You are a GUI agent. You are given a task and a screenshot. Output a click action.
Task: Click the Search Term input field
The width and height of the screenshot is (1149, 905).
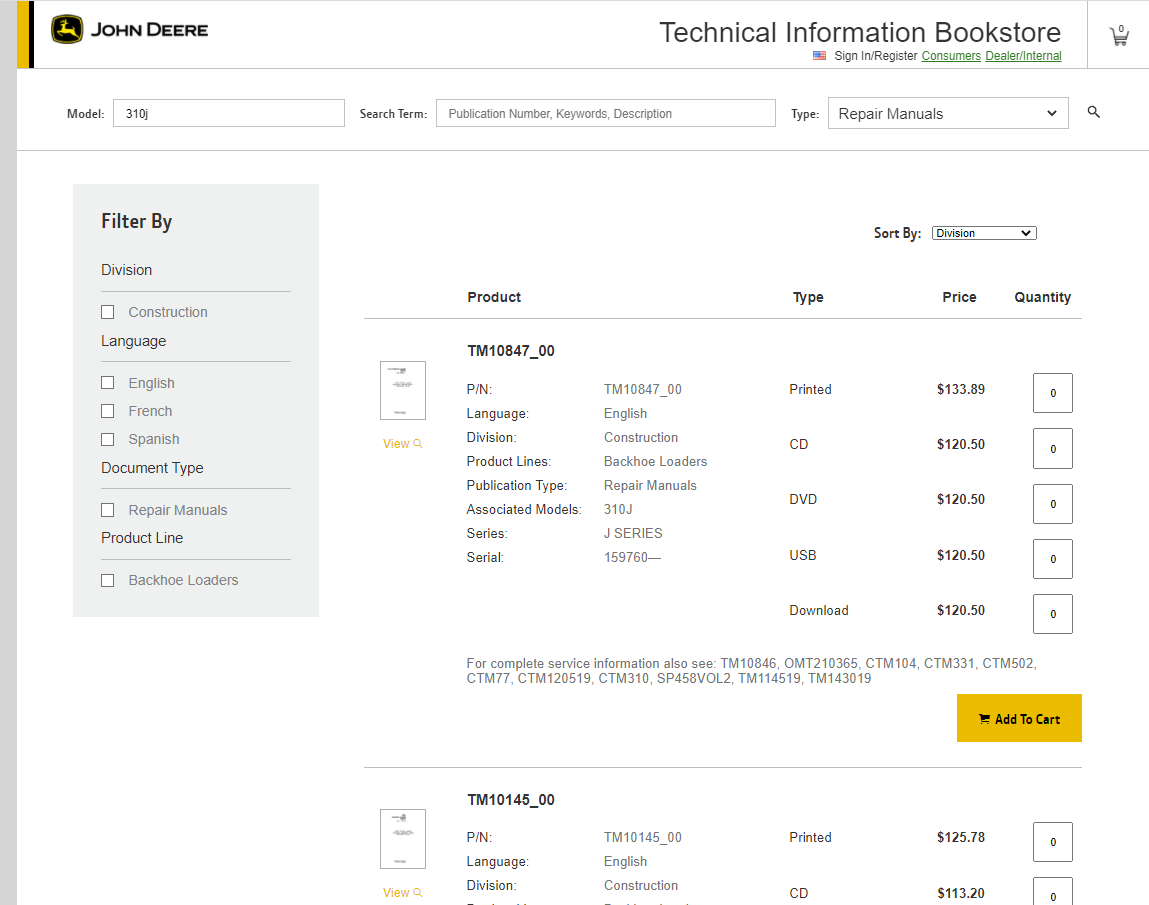click(x=606, y=114)
